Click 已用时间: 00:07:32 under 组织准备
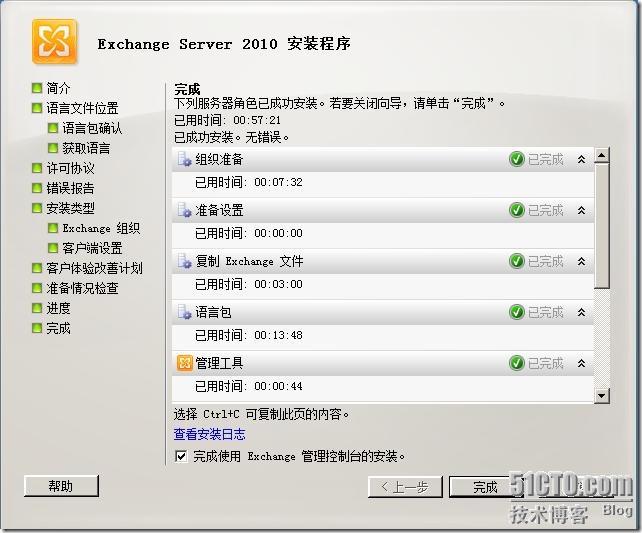This screenshot has width=642, height=533. coord(249,182)
